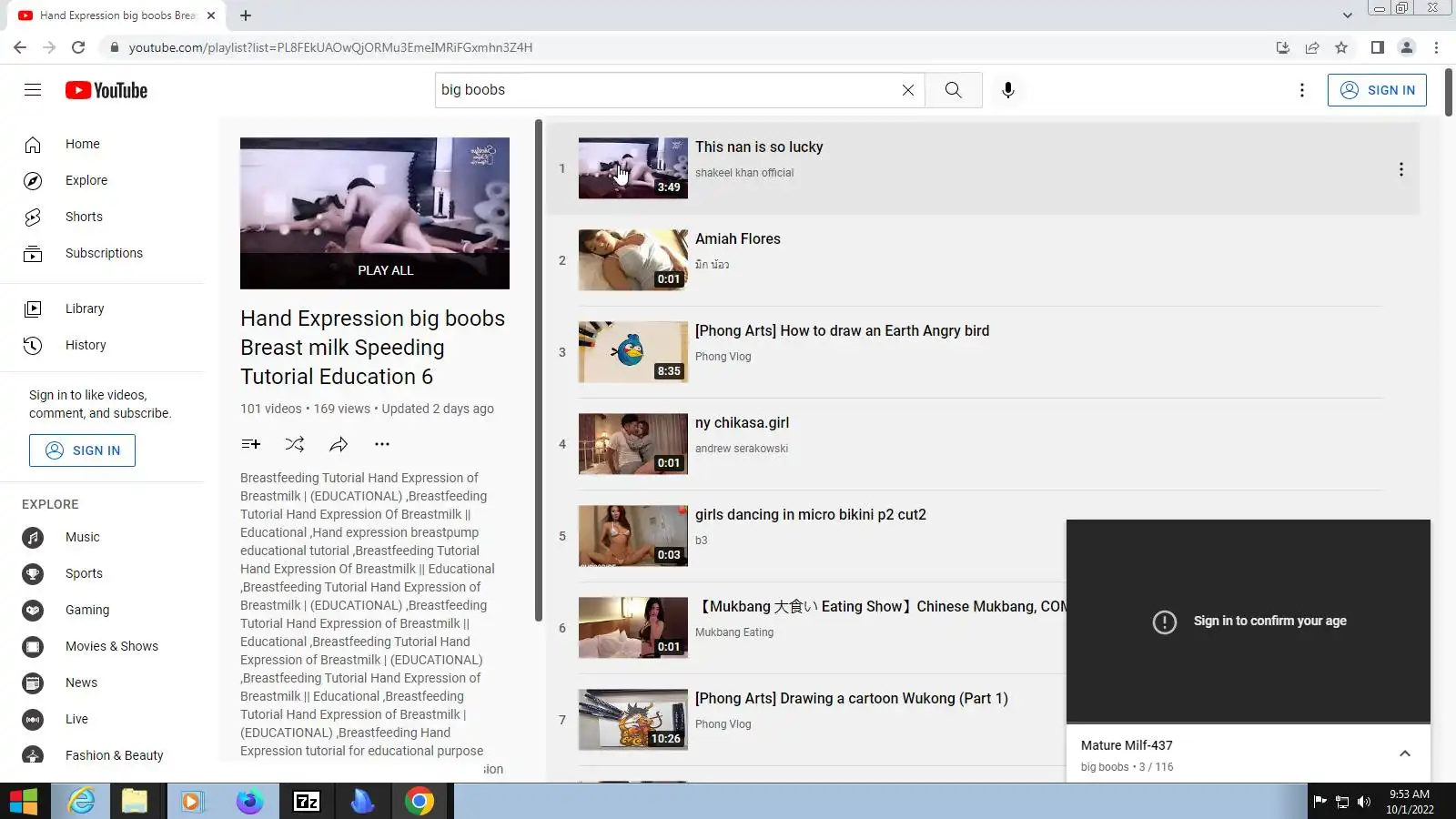Click the News explore icon
Viewport: 1456px width, 819px height.
point(33,682)
